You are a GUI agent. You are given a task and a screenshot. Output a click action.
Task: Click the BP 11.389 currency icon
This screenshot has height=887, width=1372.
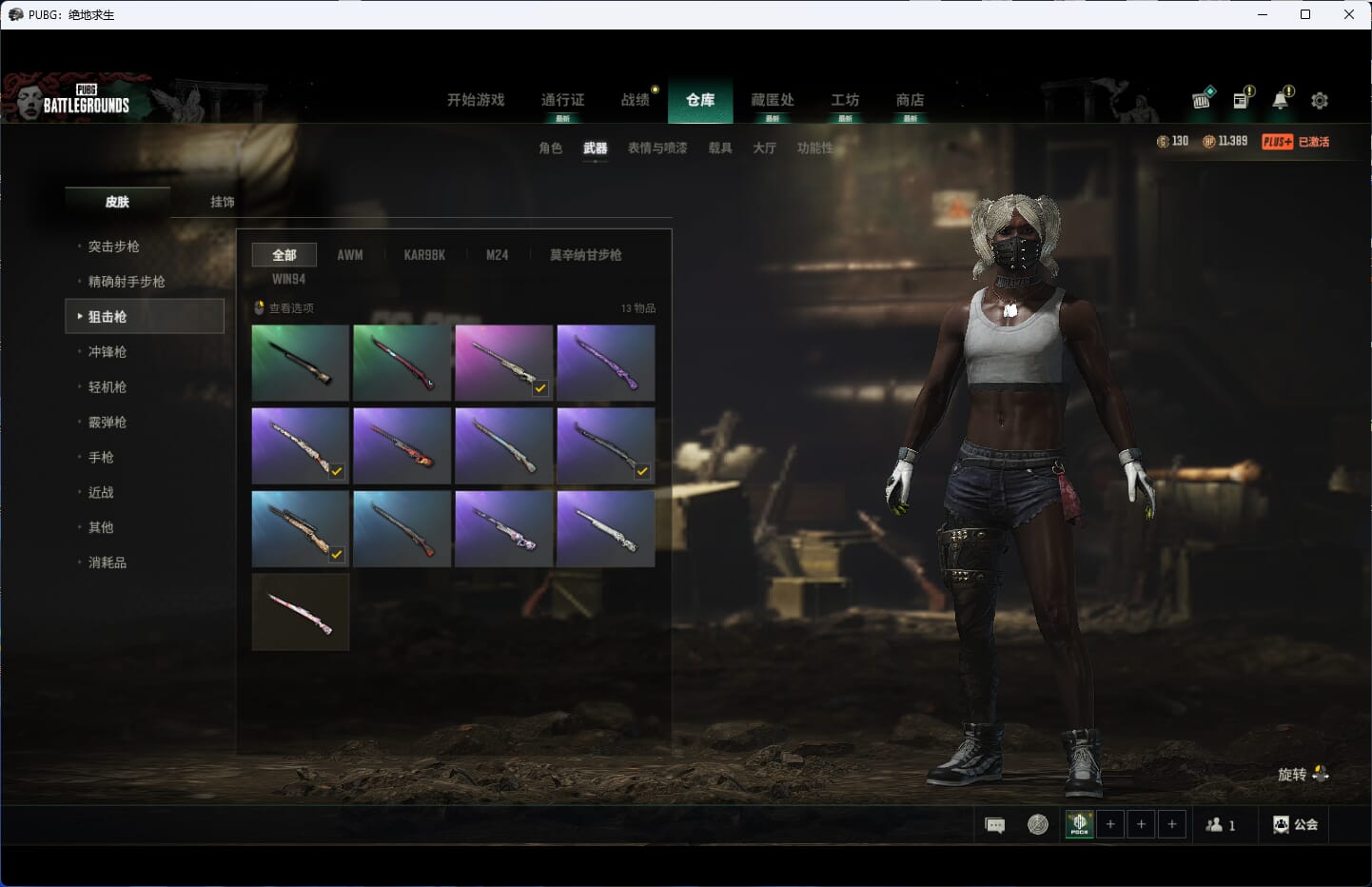[1209, 141]
